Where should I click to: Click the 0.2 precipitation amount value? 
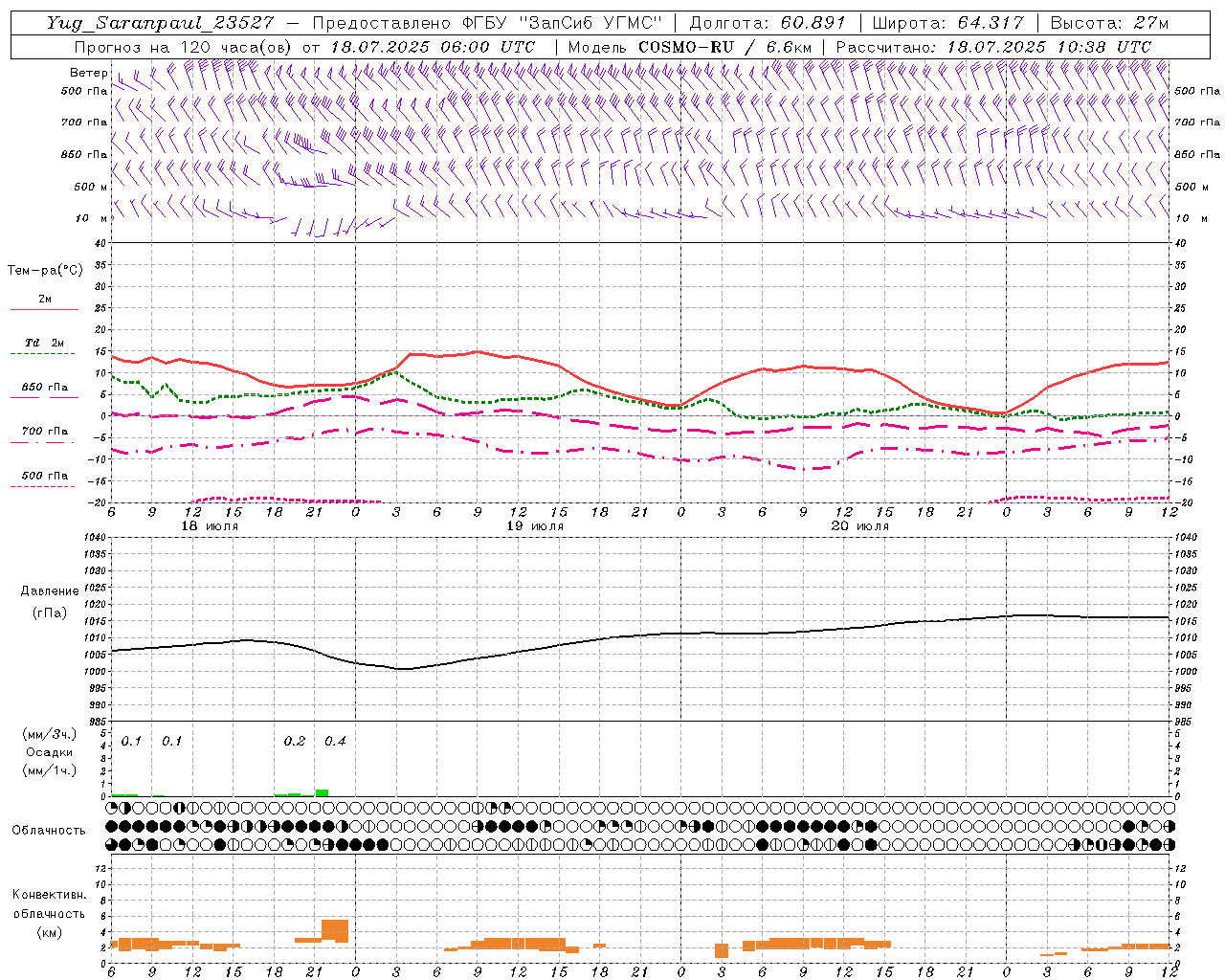[295, 742]
